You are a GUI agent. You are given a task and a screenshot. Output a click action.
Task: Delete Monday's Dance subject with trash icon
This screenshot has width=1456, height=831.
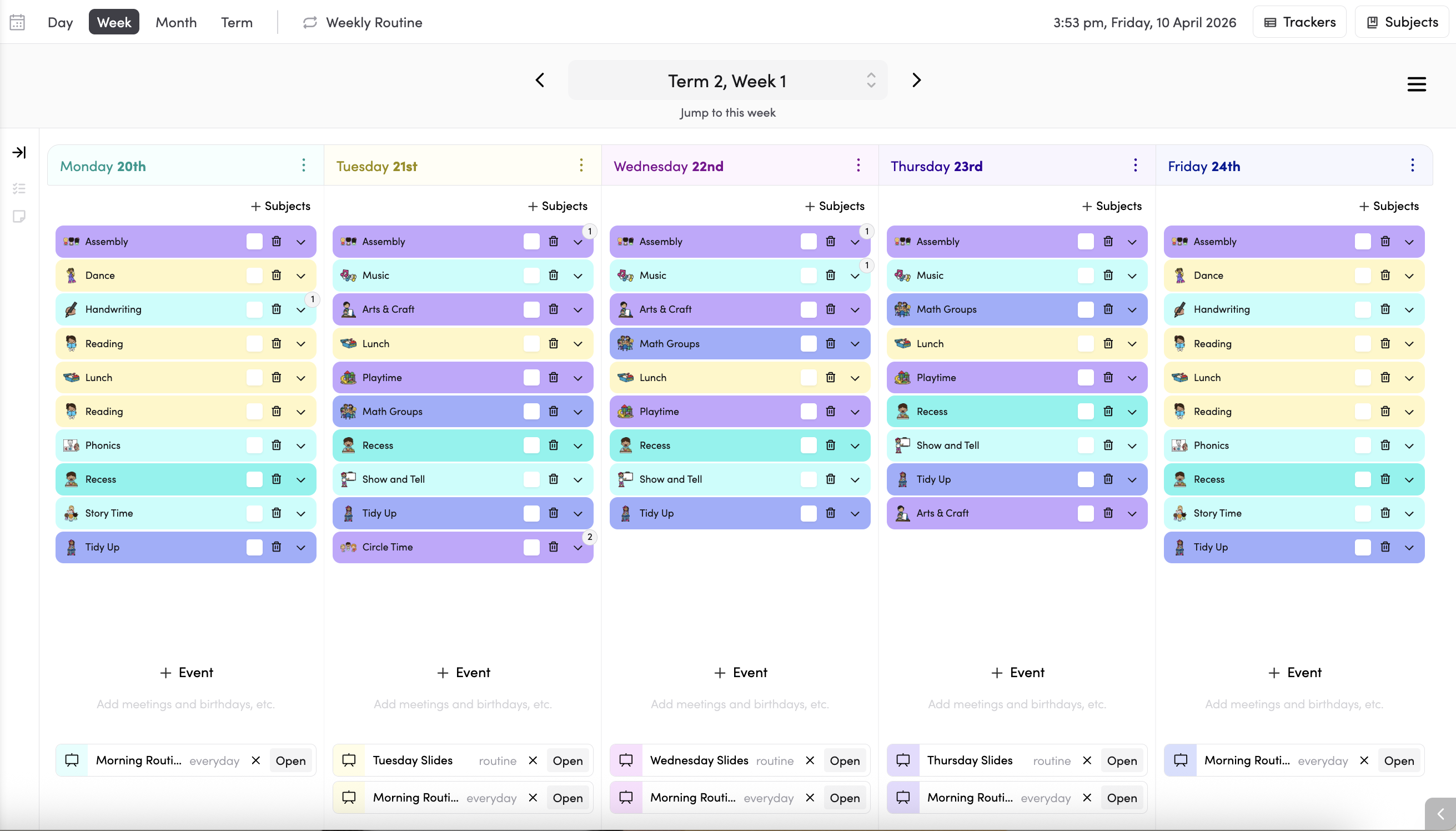click(x=276, y=275)
